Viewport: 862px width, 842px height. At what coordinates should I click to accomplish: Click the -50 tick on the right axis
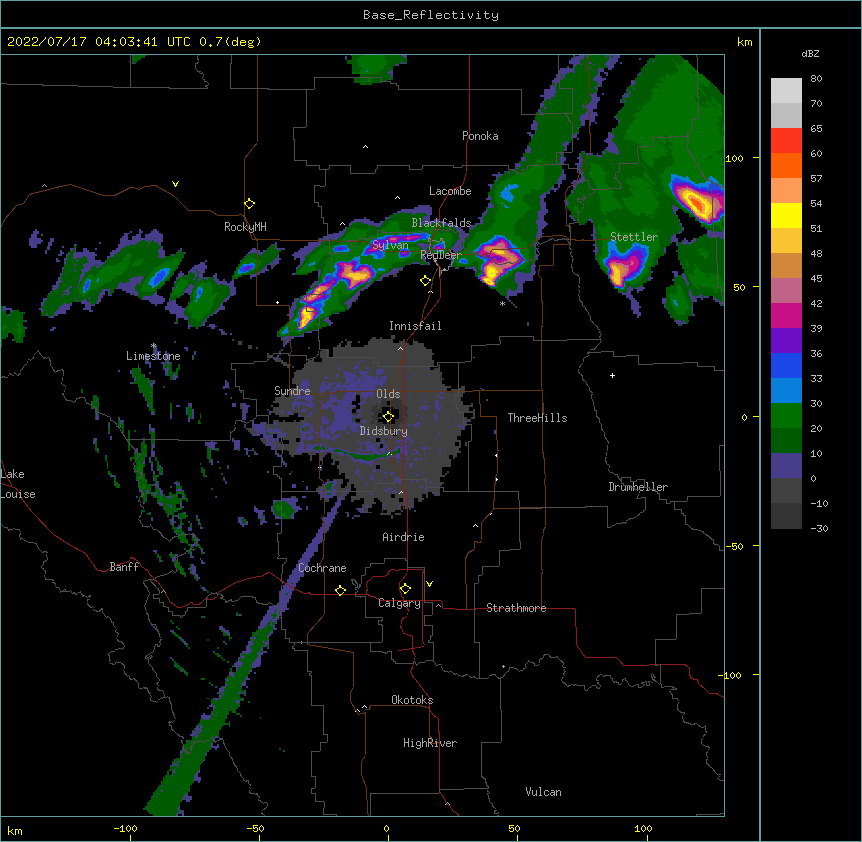click(x=734, y=546)
